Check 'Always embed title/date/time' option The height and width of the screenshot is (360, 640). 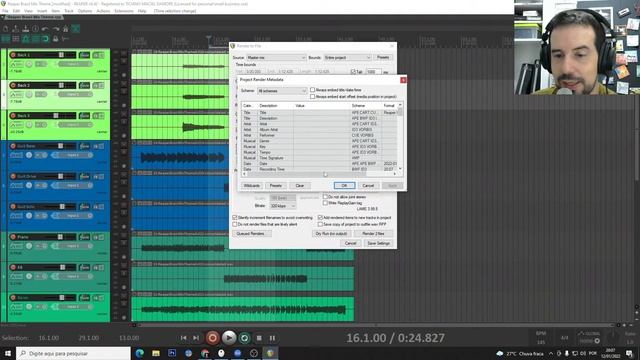(312, 90)
